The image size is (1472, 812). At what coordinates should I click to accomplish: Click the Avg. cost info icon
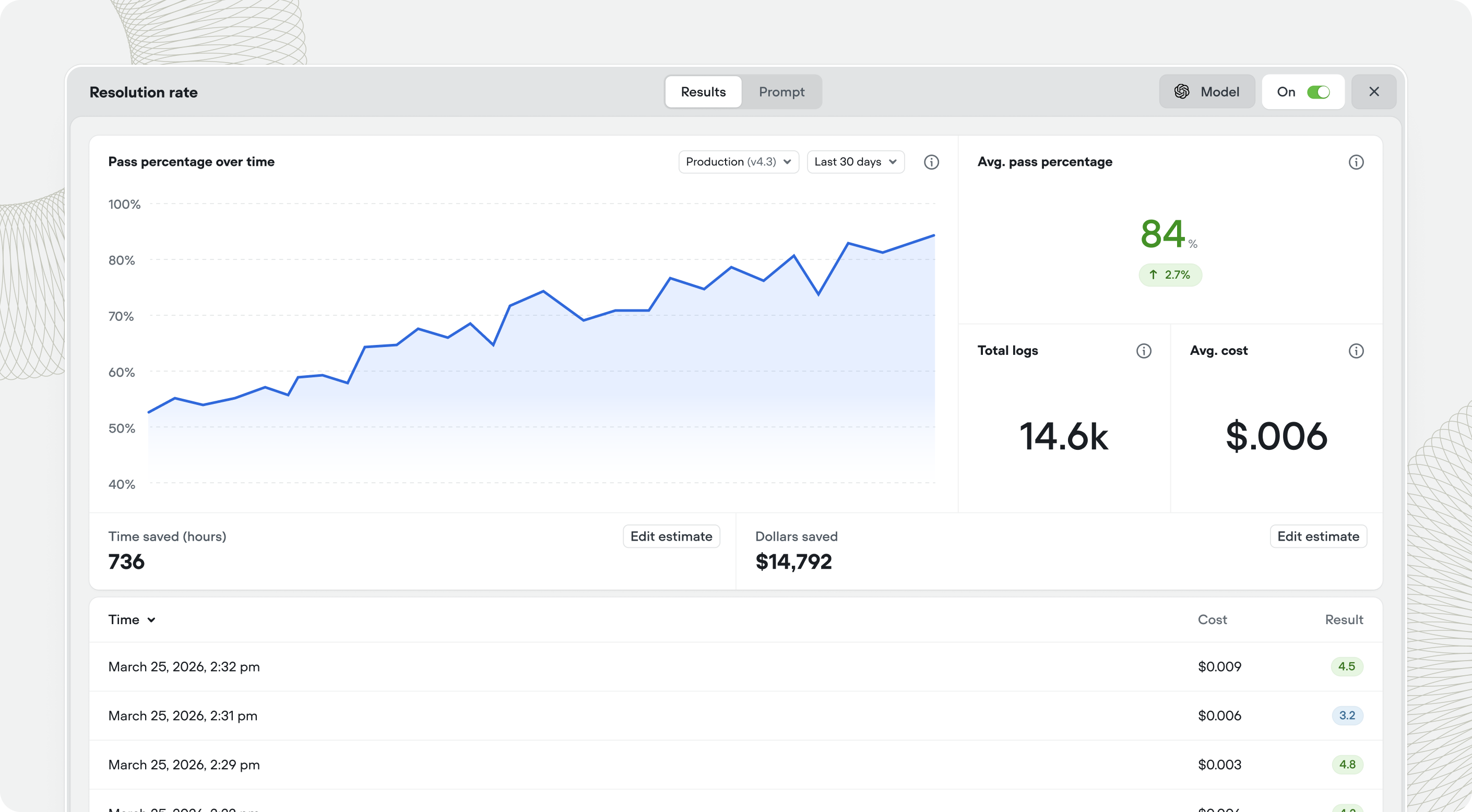tap(1356, 351)
